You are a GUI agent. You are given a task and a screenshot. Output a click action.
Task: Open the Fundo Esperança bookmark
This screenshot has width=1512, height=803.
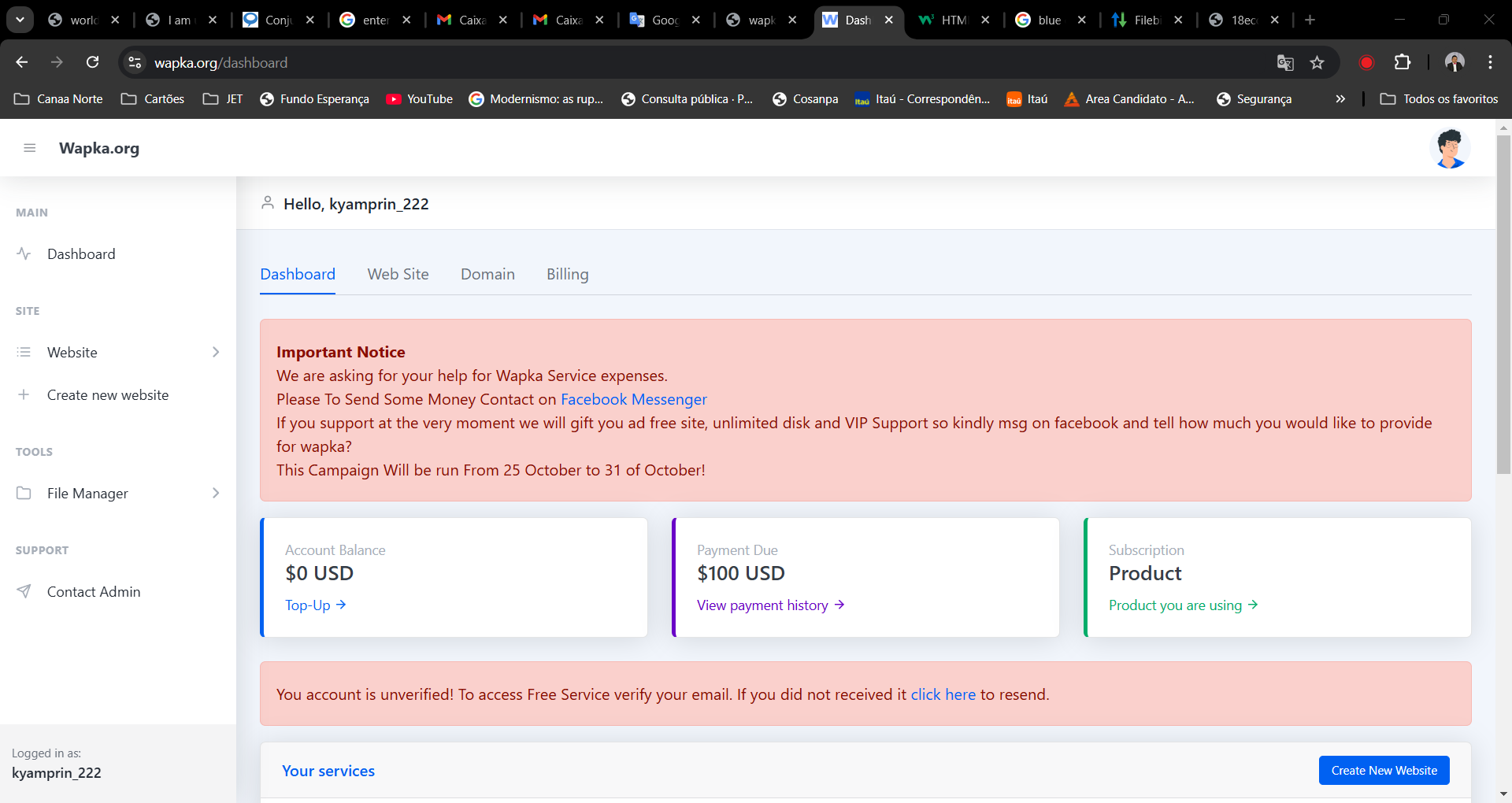[314, 98]
